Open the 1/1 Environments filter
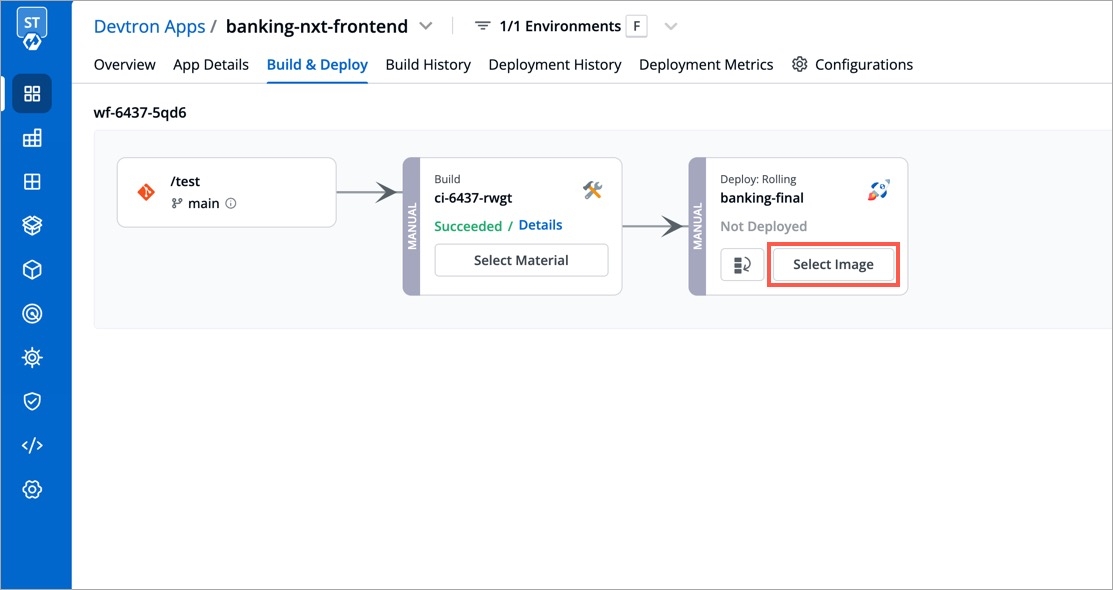Viewport: 1113px width, 590px height. pyautogui.click(x=547, y=26)
